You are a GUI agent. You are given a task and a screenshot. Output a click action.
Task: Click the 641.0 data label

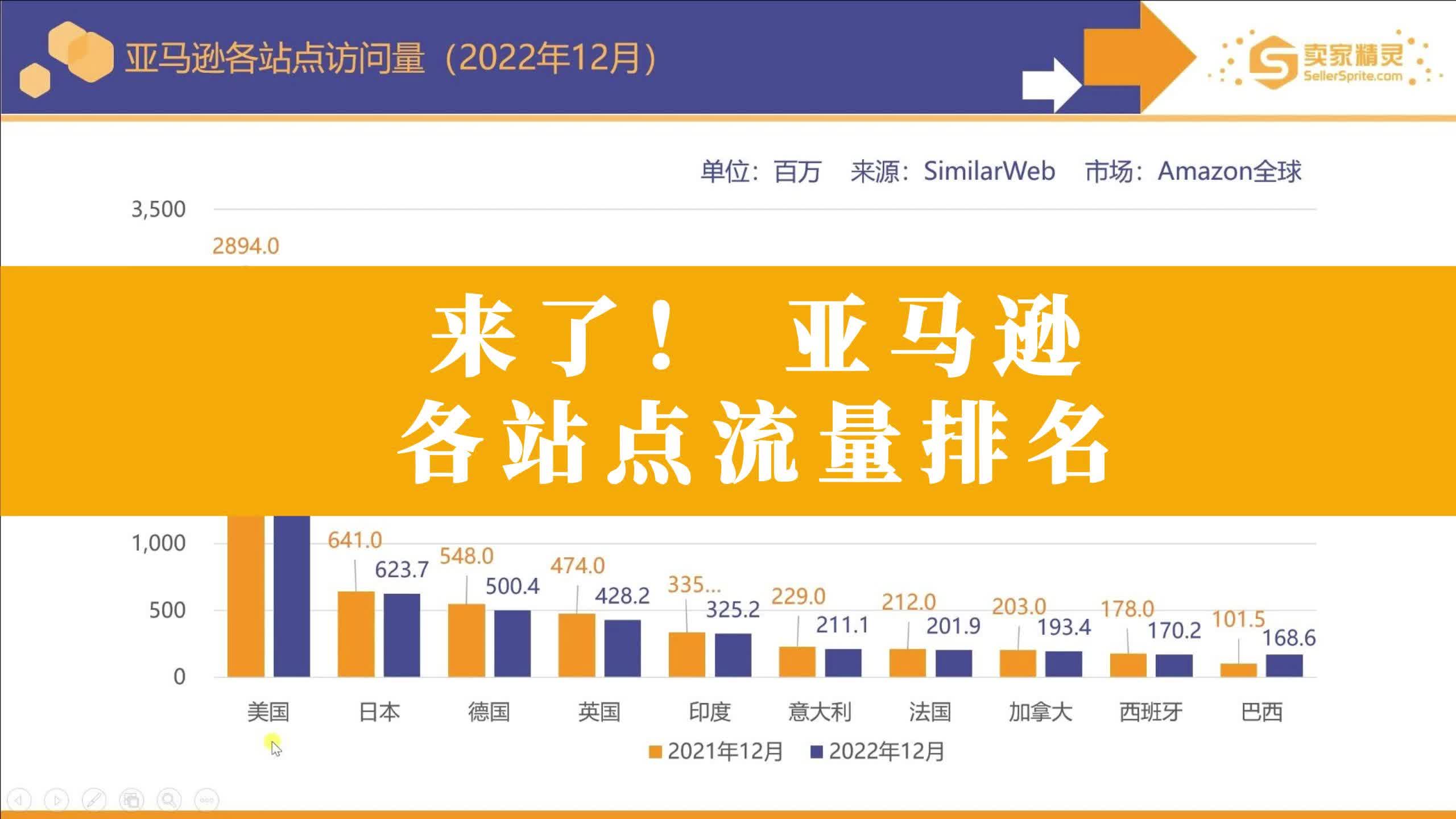355,540
